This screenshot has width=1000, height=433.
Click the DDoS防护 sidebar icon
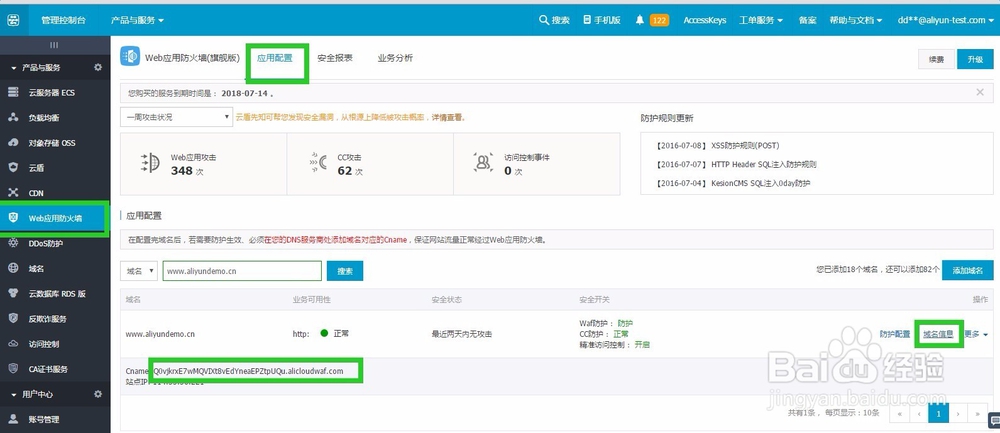pos(13,243)
